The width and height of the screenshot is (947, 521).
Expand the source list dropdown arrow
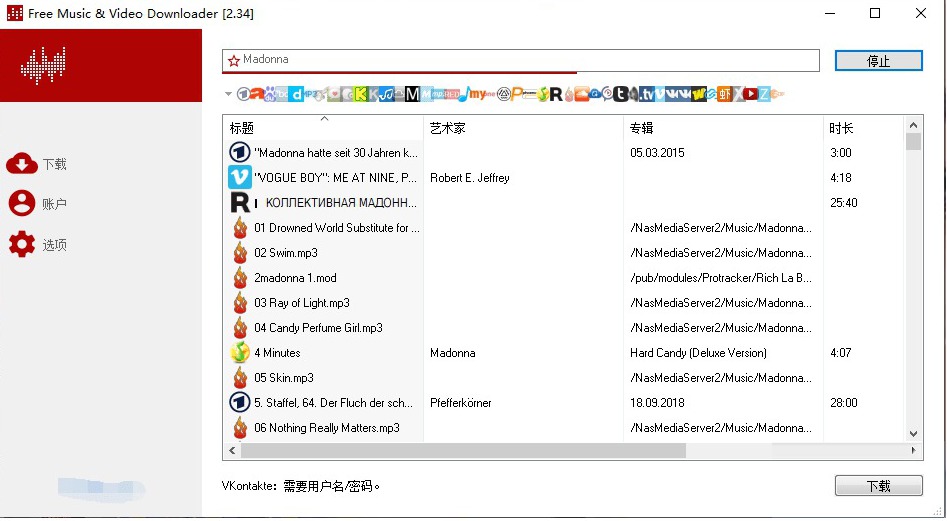228,94
